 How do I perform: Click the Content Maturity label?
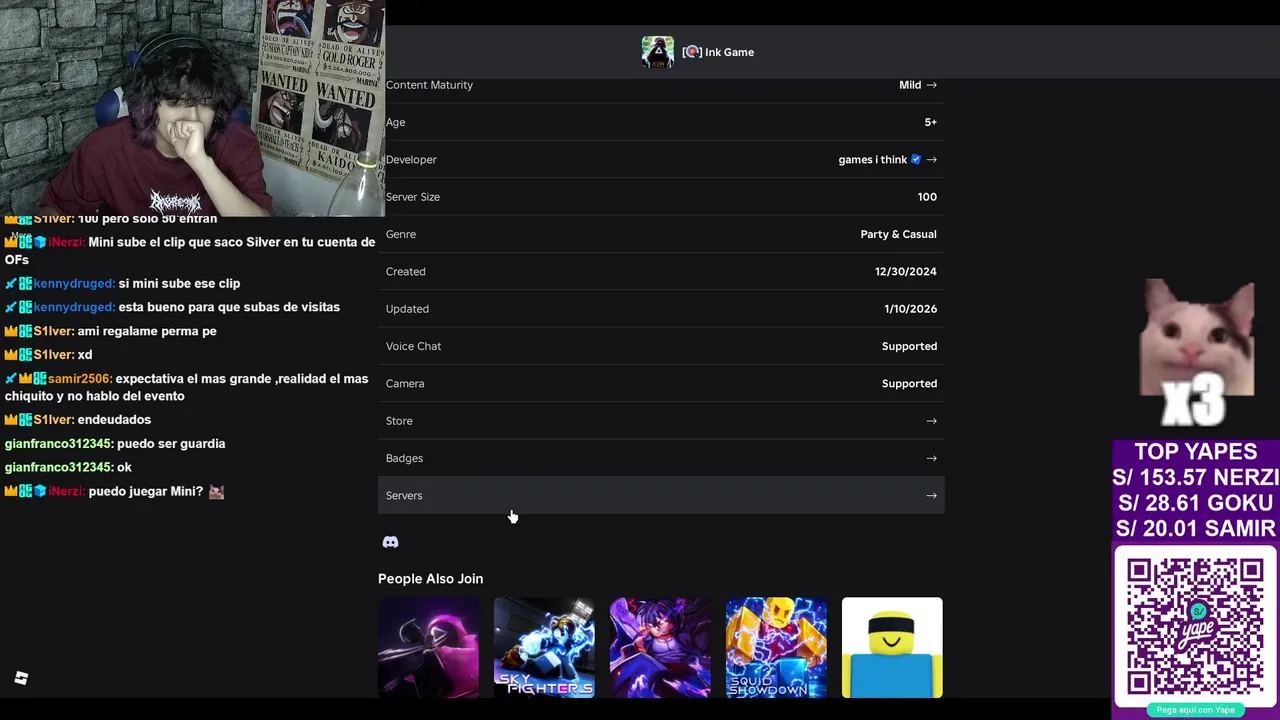tap(429, 85)
